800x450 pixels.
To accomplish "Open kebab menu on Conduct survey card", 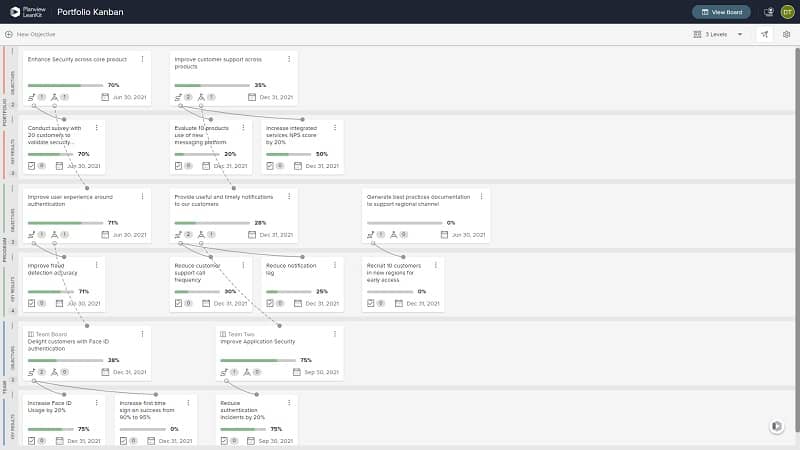I will pyautogui.click(x=96, y=128).
